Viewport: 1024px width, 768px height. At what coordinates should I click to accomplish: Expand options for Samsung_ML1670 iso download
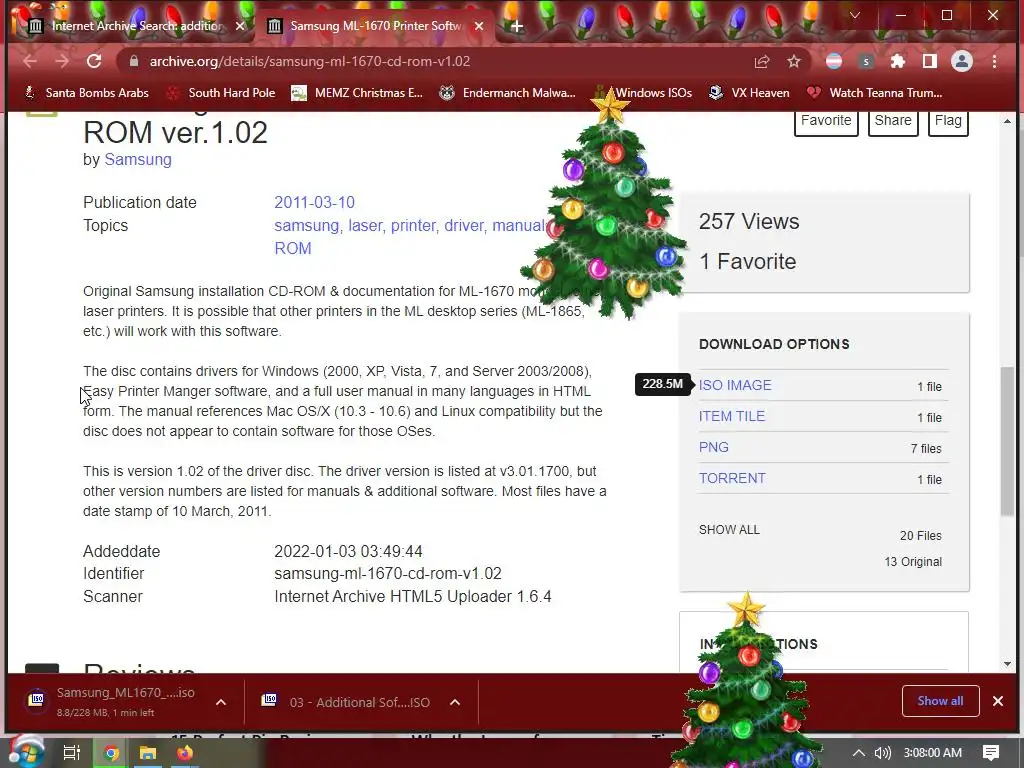(x=221, y=702)
